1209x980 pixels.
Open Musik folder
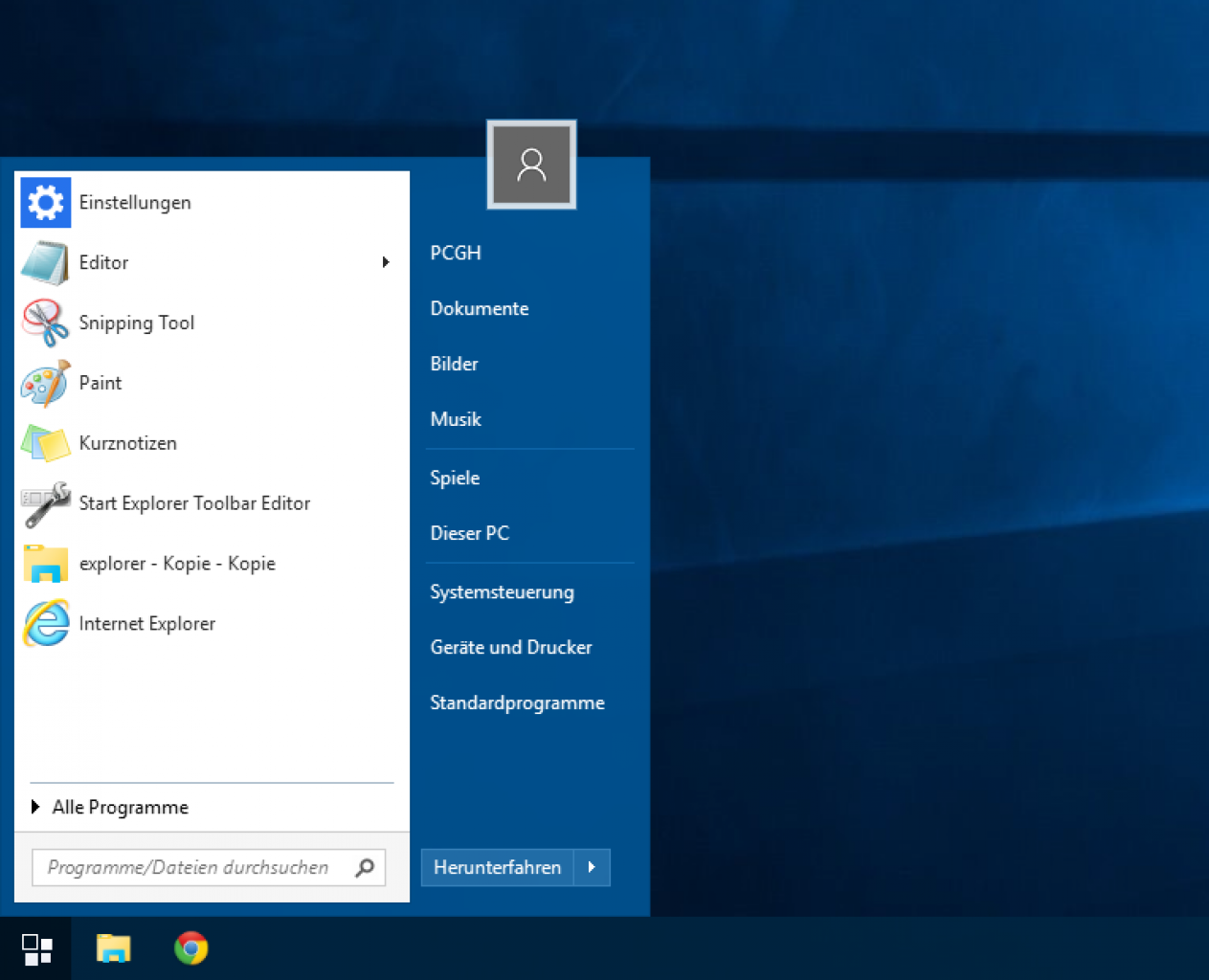456,419
